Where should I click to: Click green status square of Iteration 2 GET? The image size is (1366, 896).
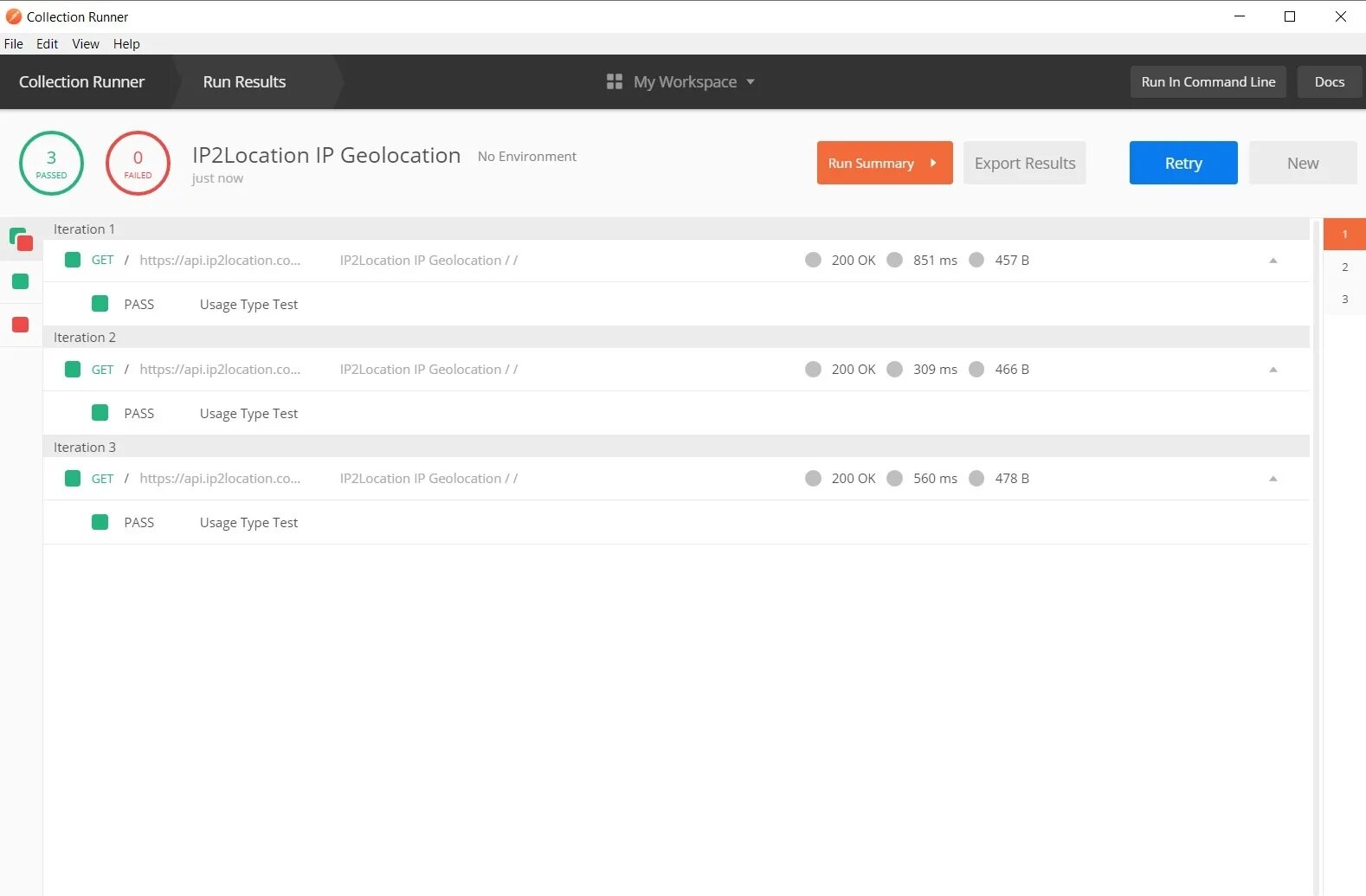click(x=73, y=369)
